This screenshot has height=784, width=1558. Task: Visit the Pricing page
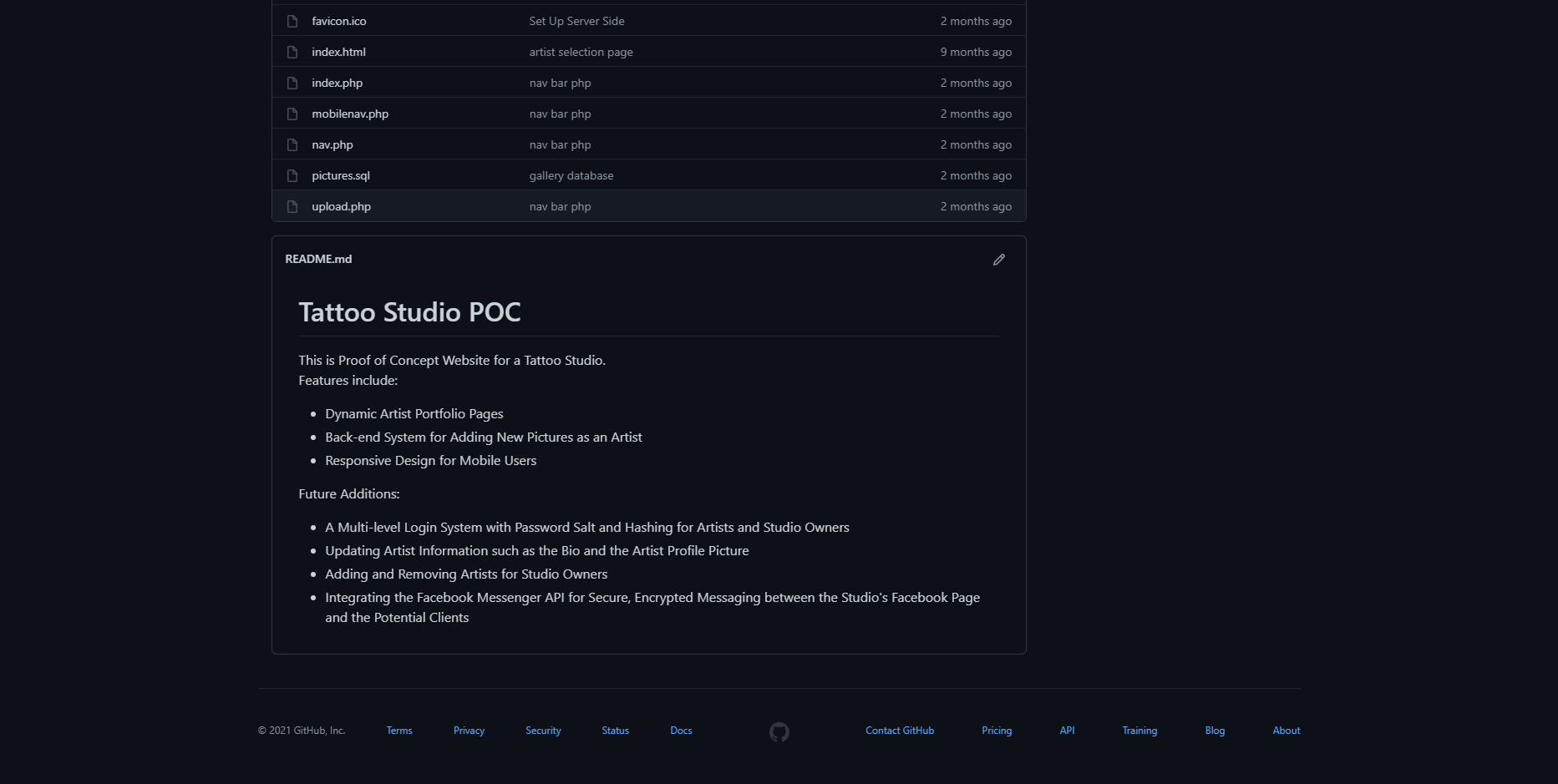[997, 731]
